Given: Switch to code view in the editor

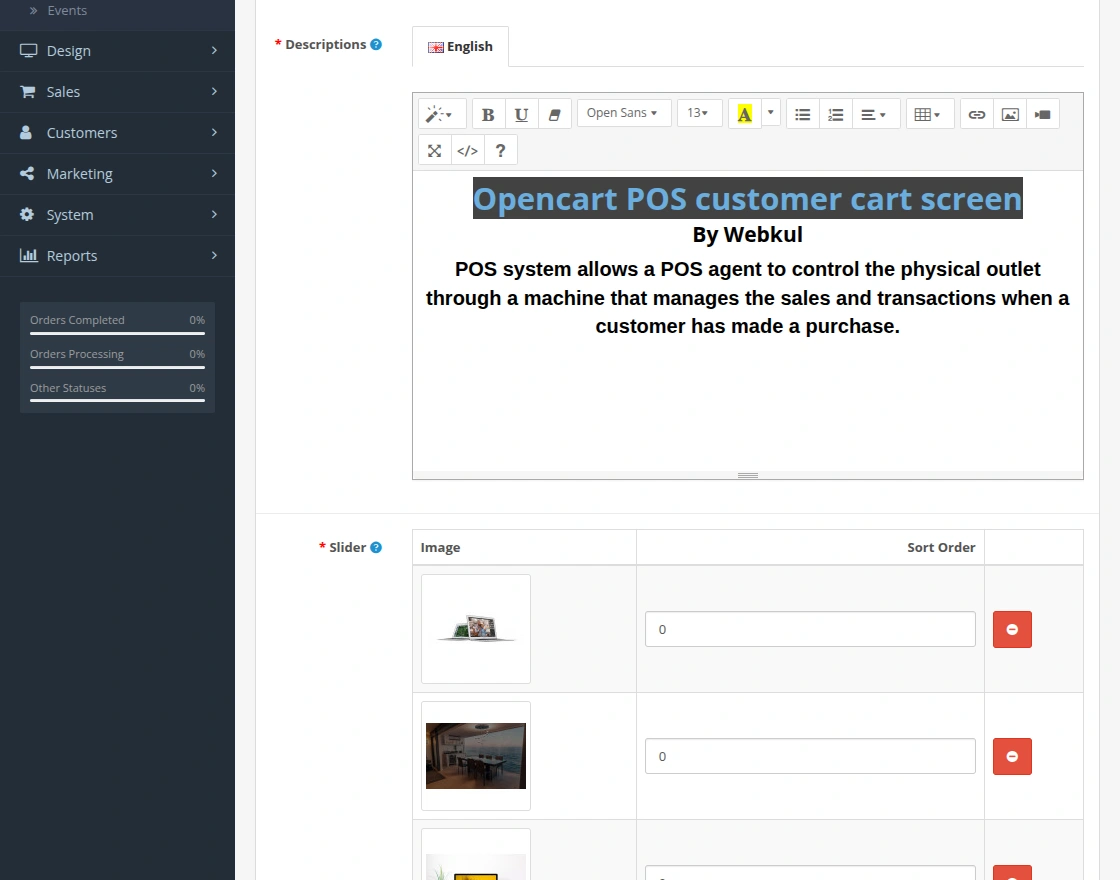Looking at the screenshot, I should (x=467, y=150).
